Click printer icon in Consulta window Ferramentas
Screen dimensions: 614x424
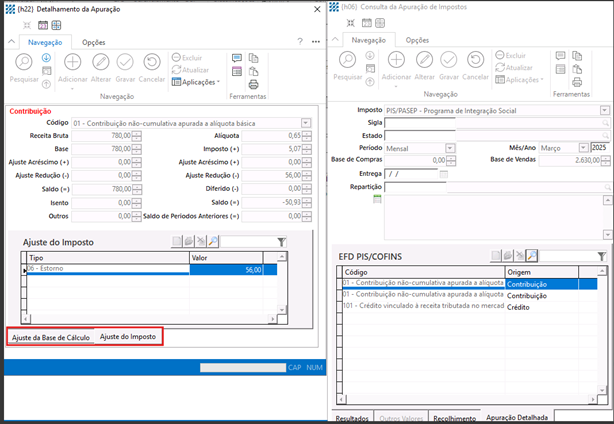coord(577,82)
